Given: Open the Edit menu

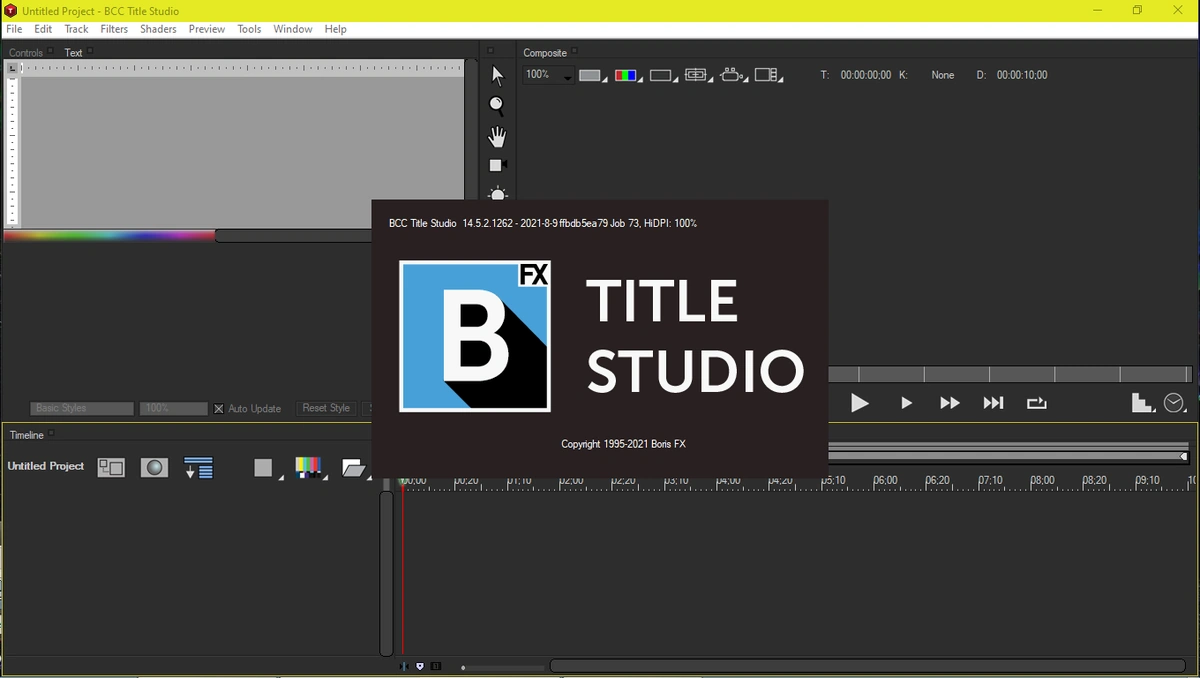Looking at the screenshot, I should tap(43, 29).
